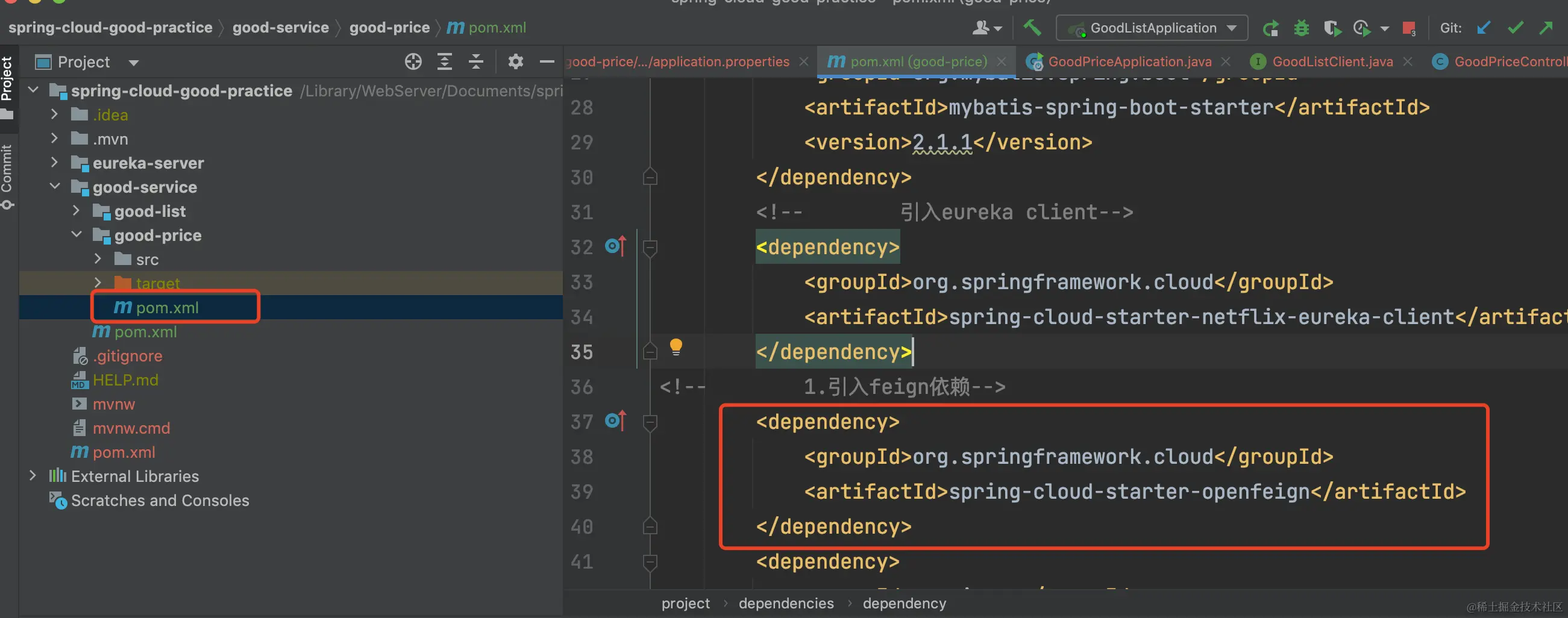Image resolution: width=1568 pixels, height=618 pixels.
Task: Click the Build Project hammer icon
Action: [x=1032, y=27]
